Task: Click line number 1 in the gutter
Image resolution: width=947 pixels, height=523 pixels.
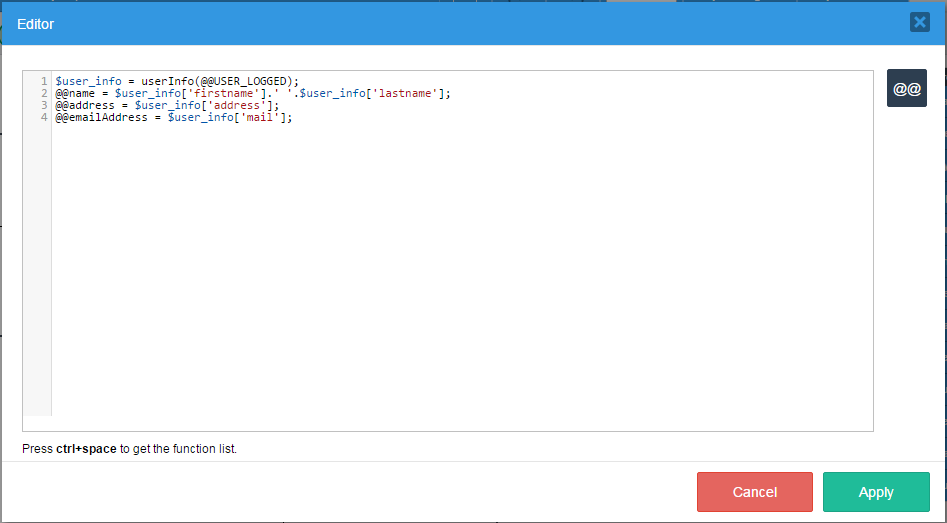Action: 45,81
